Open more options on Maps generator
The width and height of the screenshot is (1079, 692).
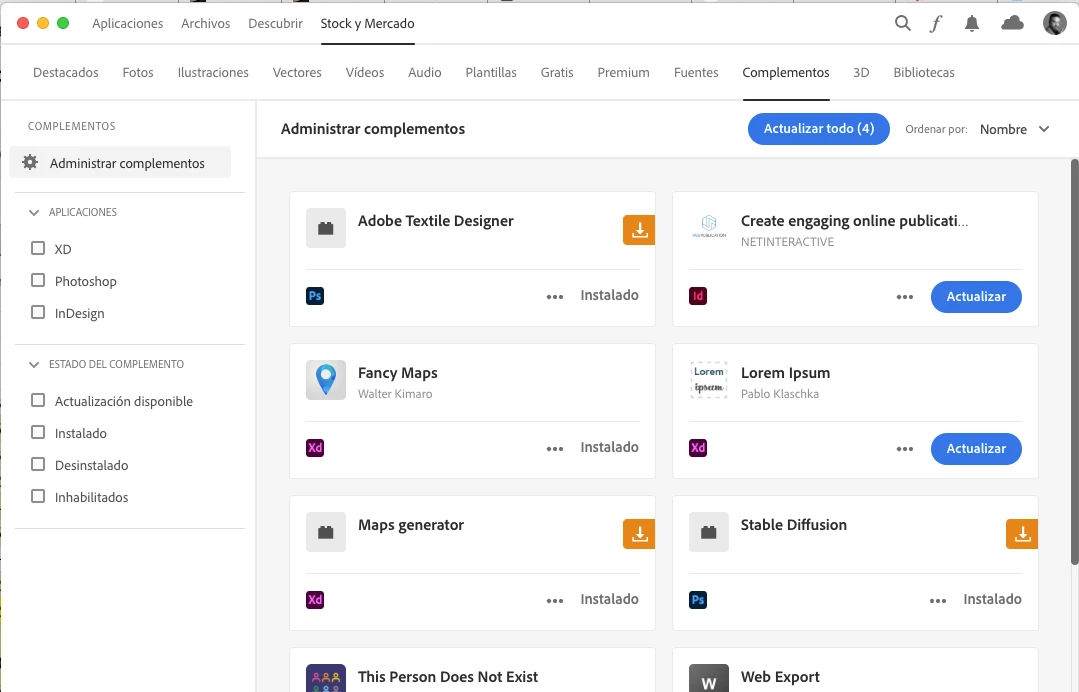click(555, 601)
